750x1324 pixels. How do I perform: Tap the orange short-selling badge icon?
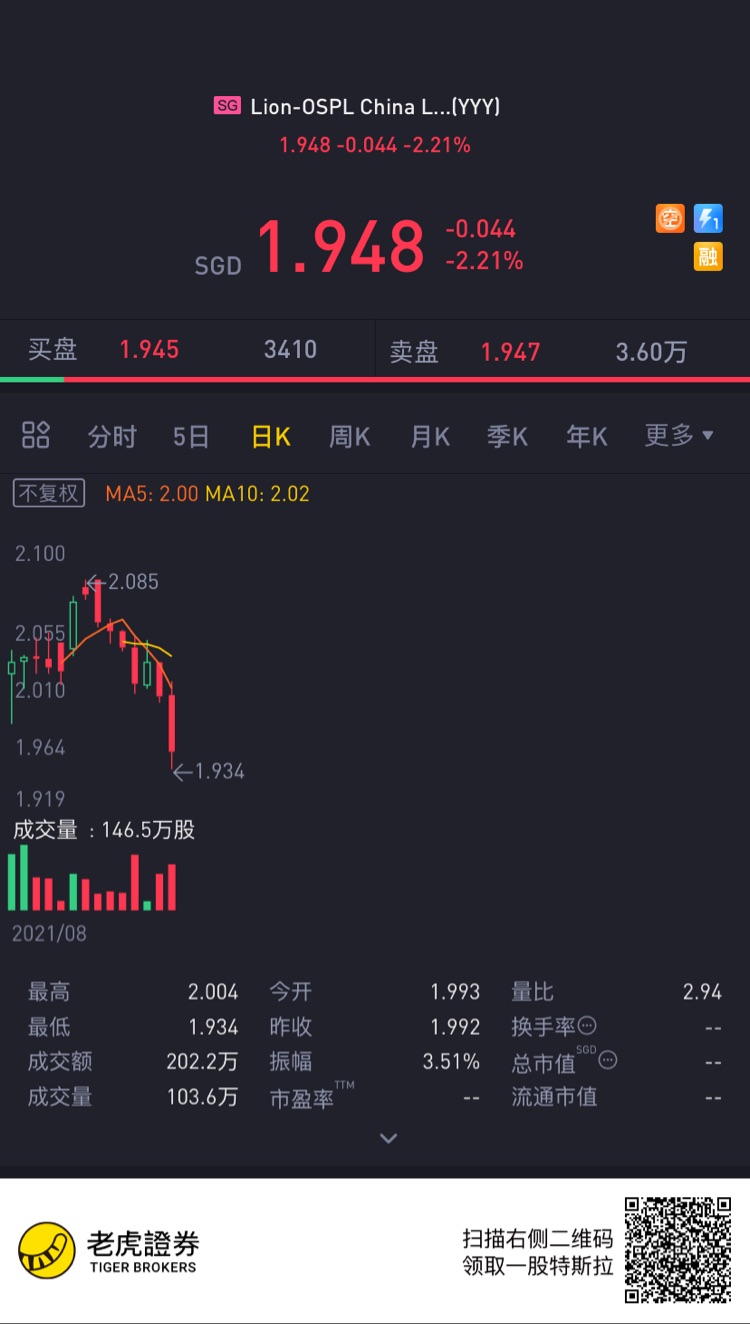[670, 218]
